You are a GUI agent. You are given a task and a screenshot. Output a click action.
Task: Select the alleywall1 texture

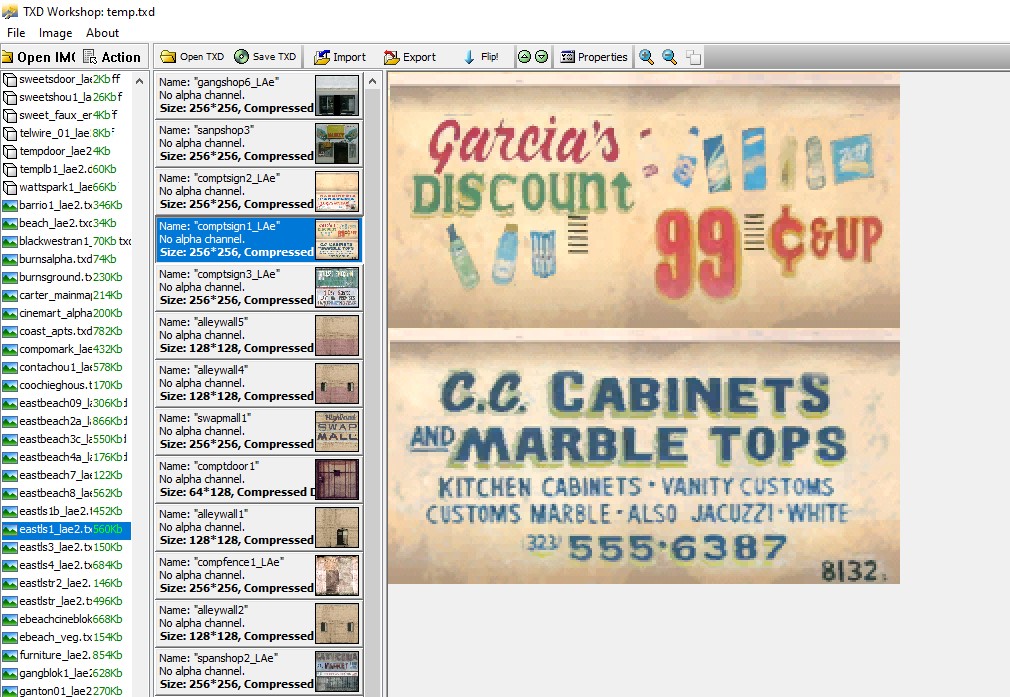[258, 527]
